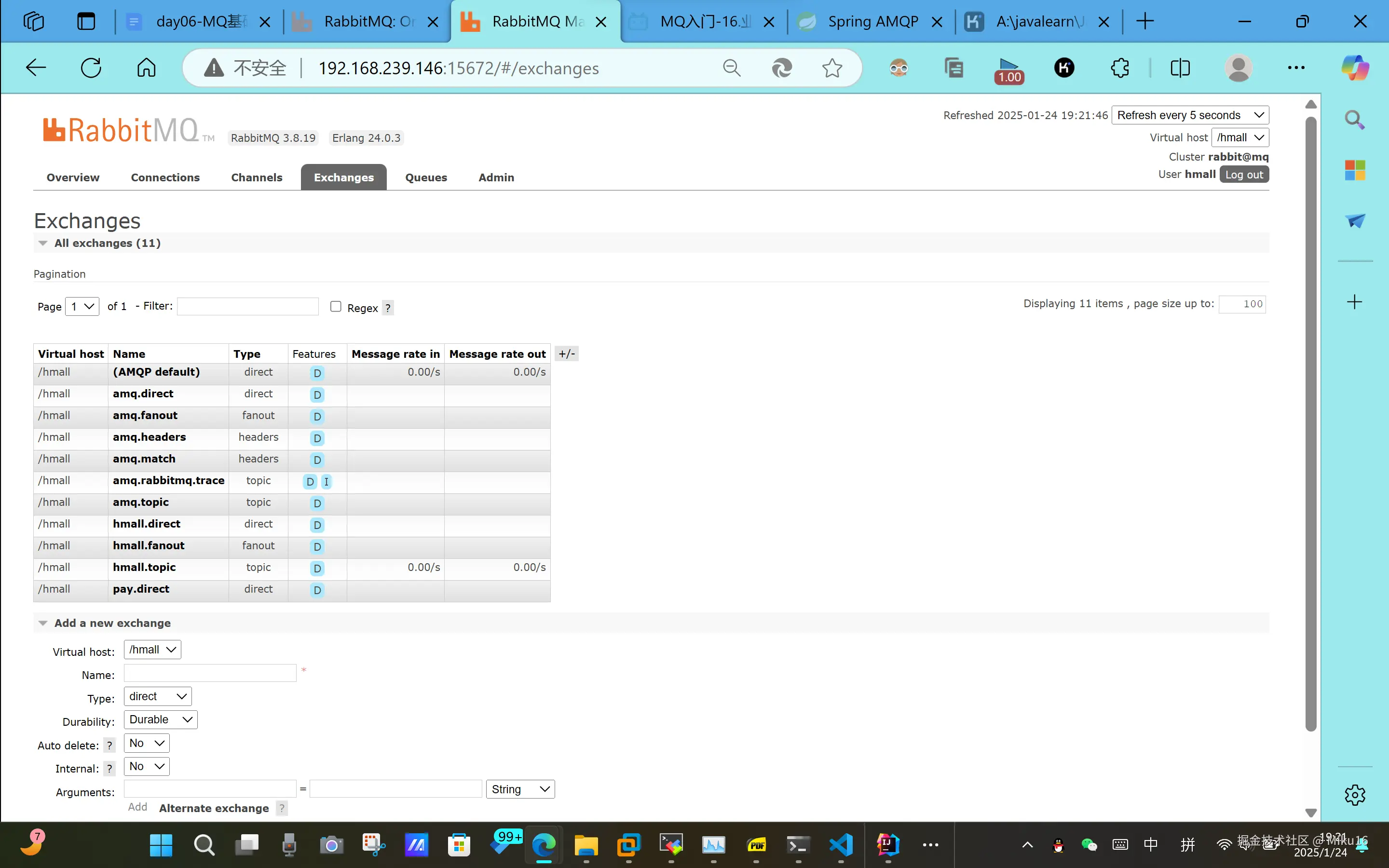Open the Edge sidebar settings gear
The image size is (1389, 868).
point(1355,795)
